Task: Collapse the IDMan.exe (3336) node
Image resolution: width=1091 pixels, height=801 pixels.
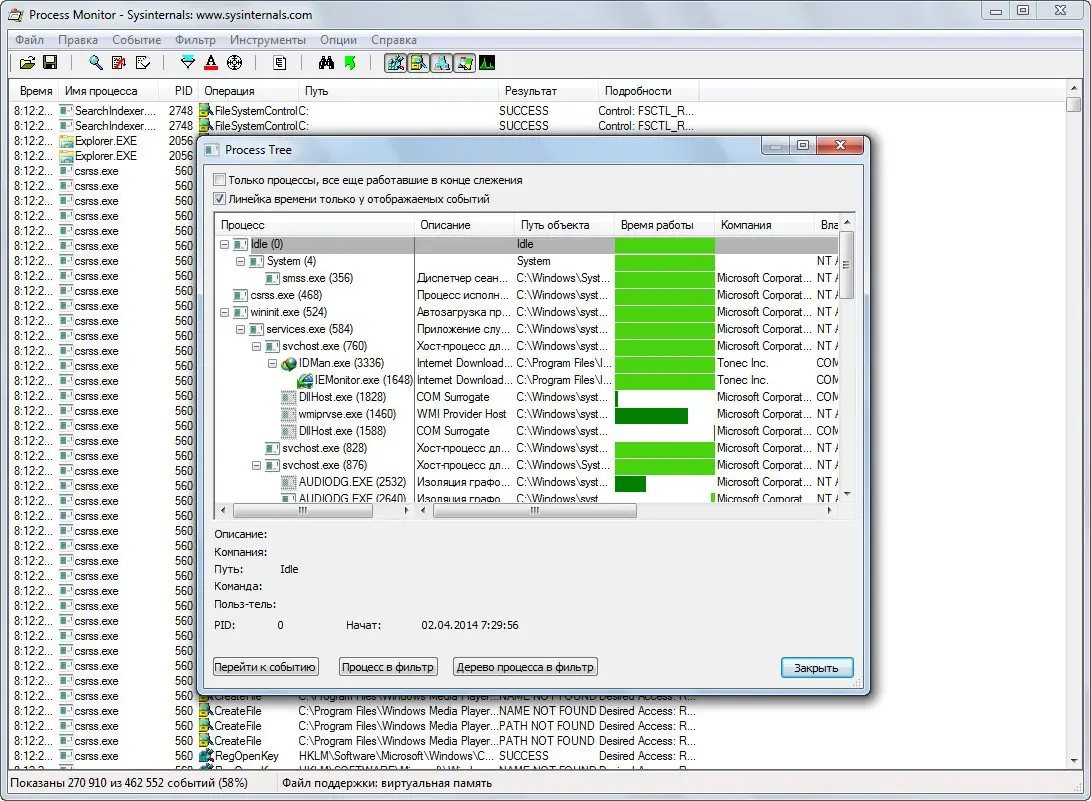Action: (x=273, y=363)
